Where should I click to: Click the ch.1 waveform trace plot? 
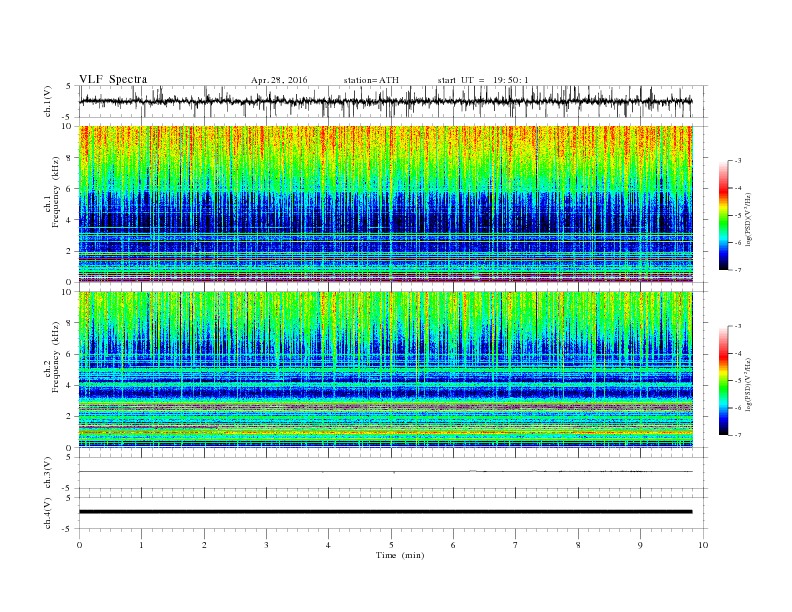[x=386, y=101]
